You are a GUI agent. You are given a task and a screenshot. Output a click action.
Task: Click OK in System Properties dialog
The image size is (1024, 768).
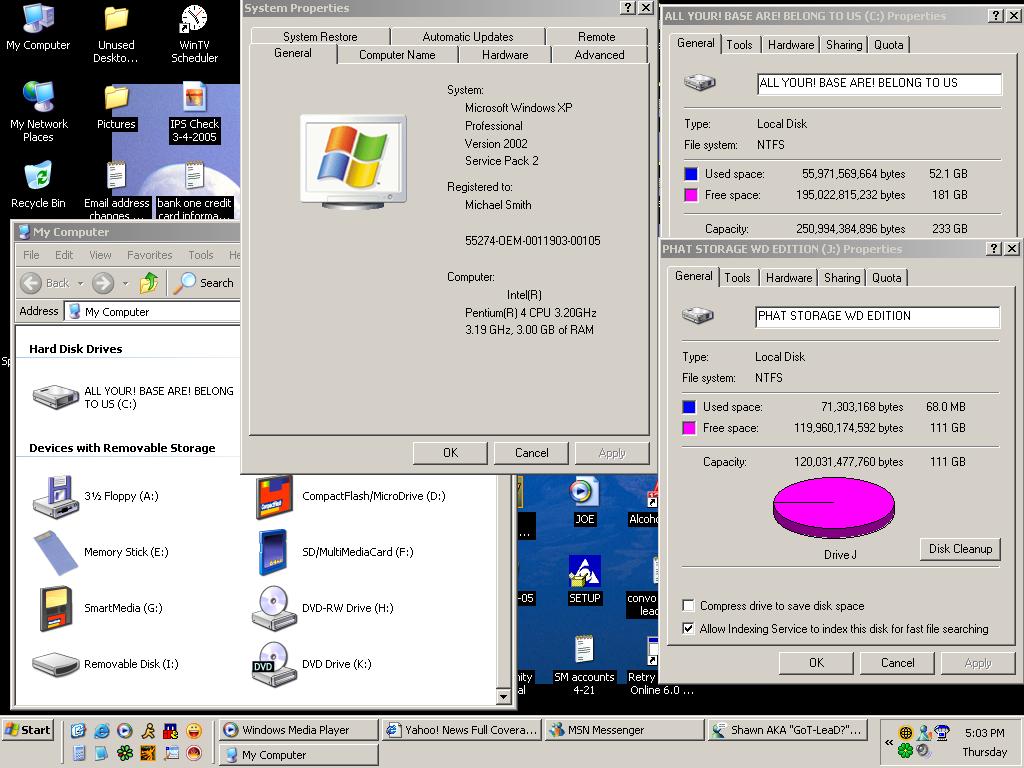[x=450, y=453]
